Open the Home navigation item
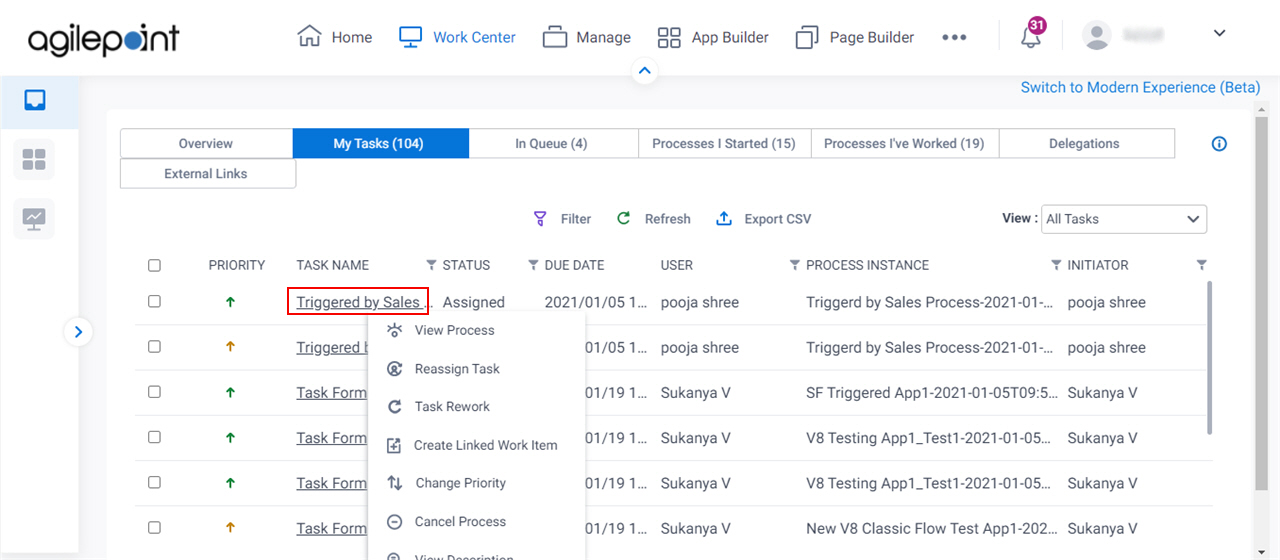The height and width of the screenshot is (560, 1280). pyautogui.click(x=335, y=37)
